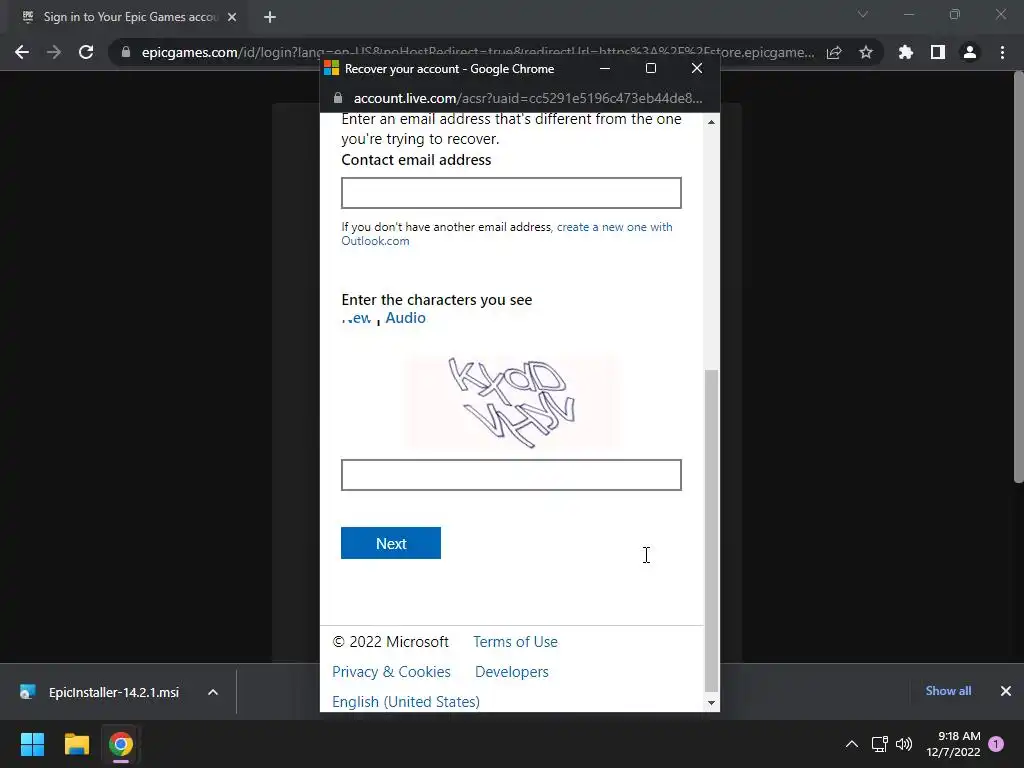Open the Terms of Use link

pyautogui.click(x=515, y=642)
